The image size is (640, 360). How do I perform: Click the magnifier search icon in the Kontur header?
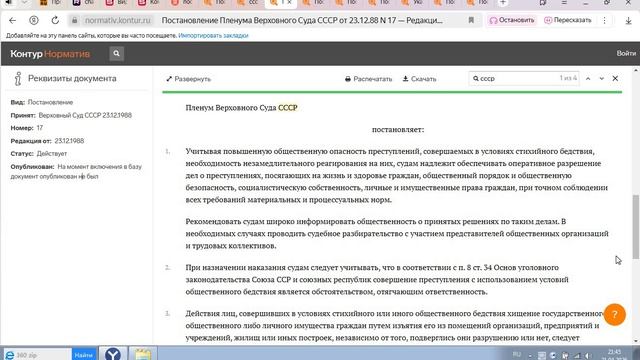click(116, 53)
